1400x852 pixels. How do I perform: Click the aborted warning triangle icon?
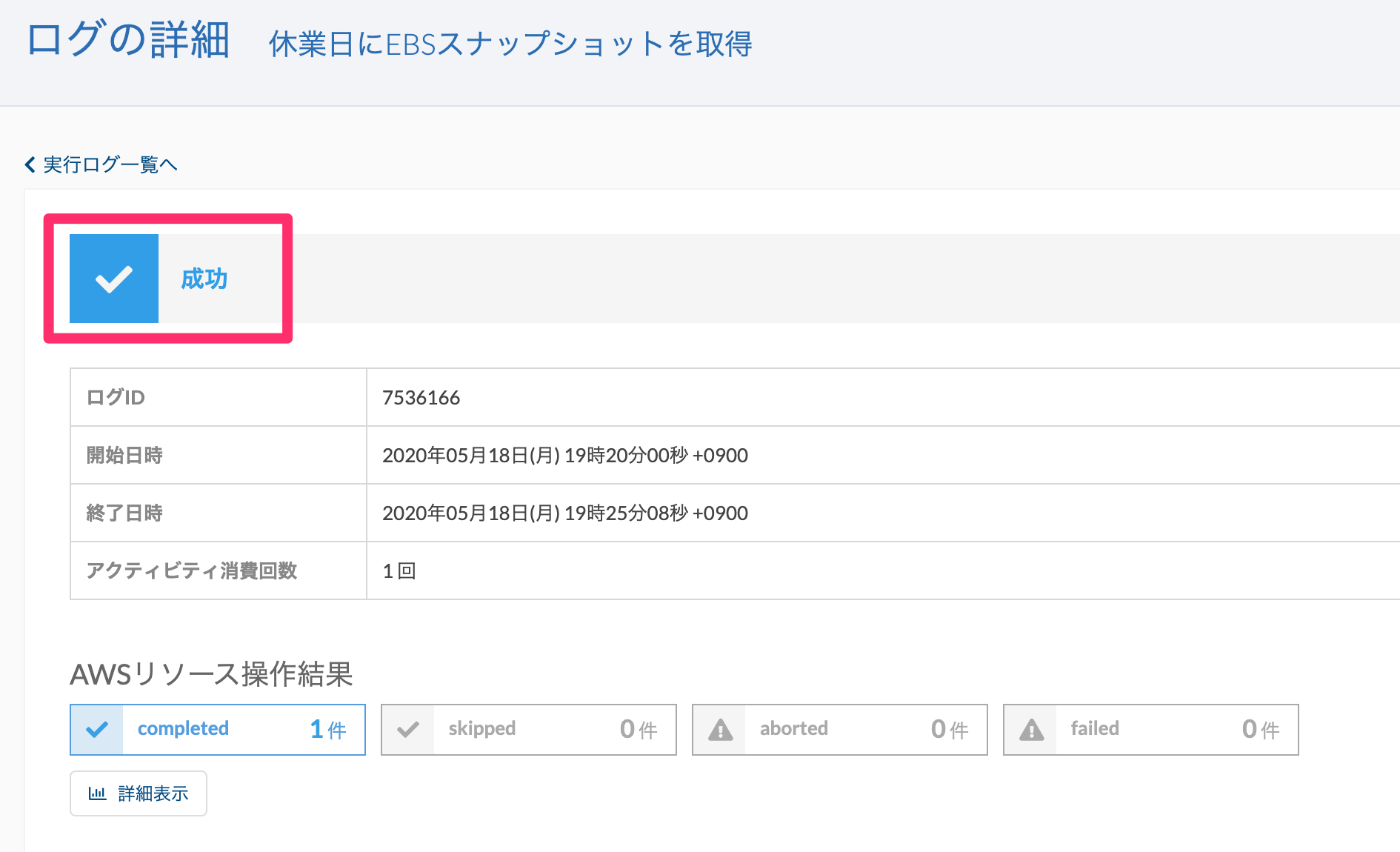click(x=720, y=730)
